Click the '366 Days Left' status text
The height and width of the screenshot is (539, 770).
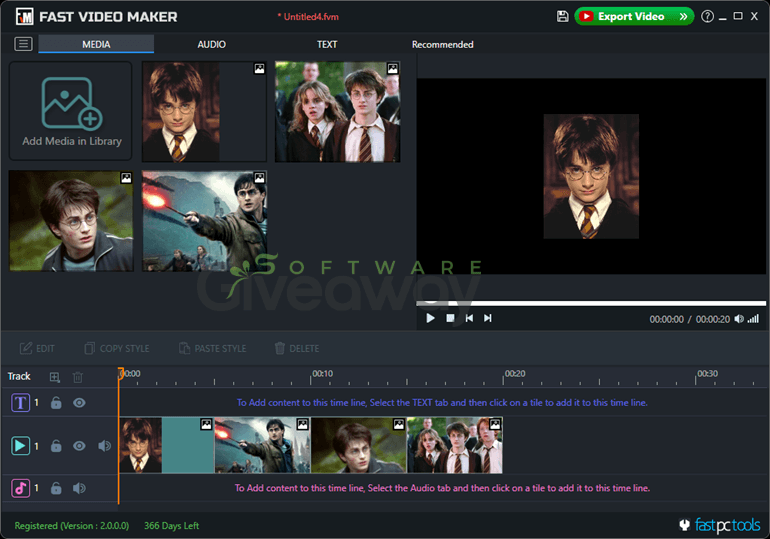pos(171,526)
